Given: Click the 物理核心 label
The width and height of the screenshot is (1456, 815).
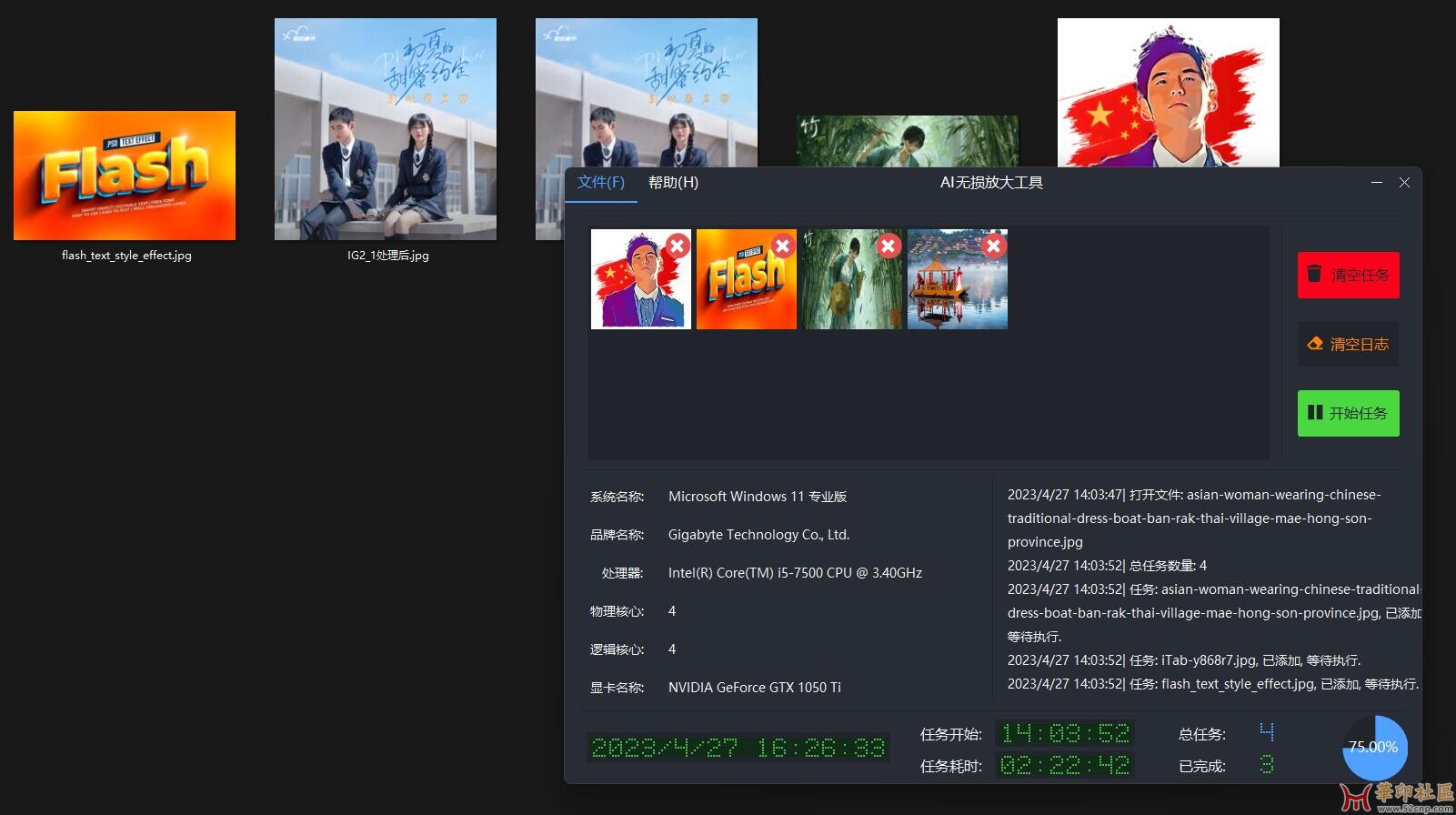Looking at the screenshot, I should (617, 611).
